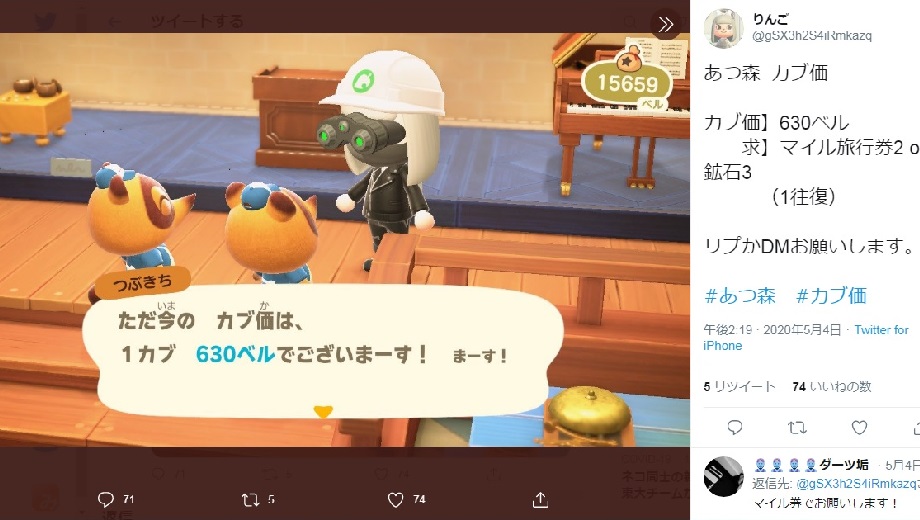The width and height of the screenshot is (920, 520).
Task: Open ダーツ垢 replier avatar
Action: click(x=723, y=476)
